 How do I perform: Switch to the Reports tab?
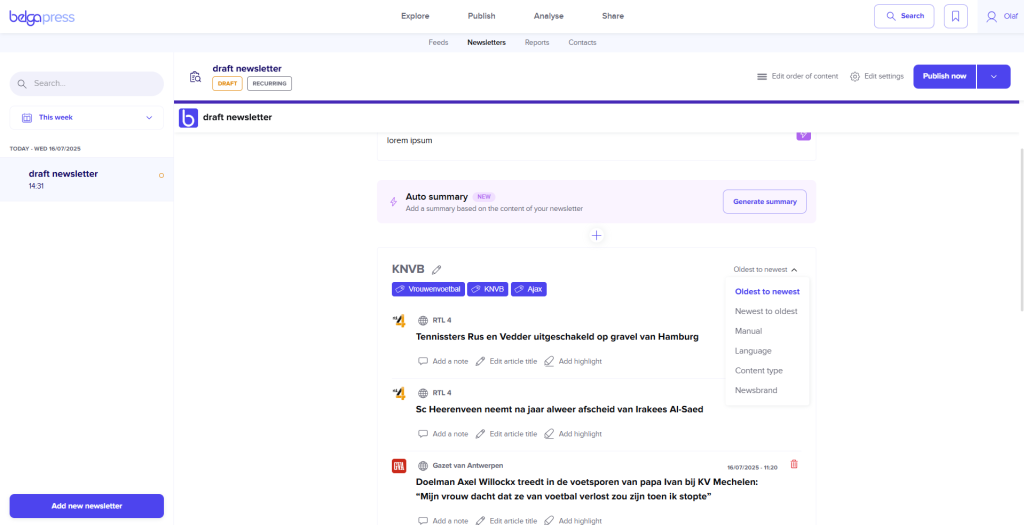pyautogui.click(x=537, y=42)
